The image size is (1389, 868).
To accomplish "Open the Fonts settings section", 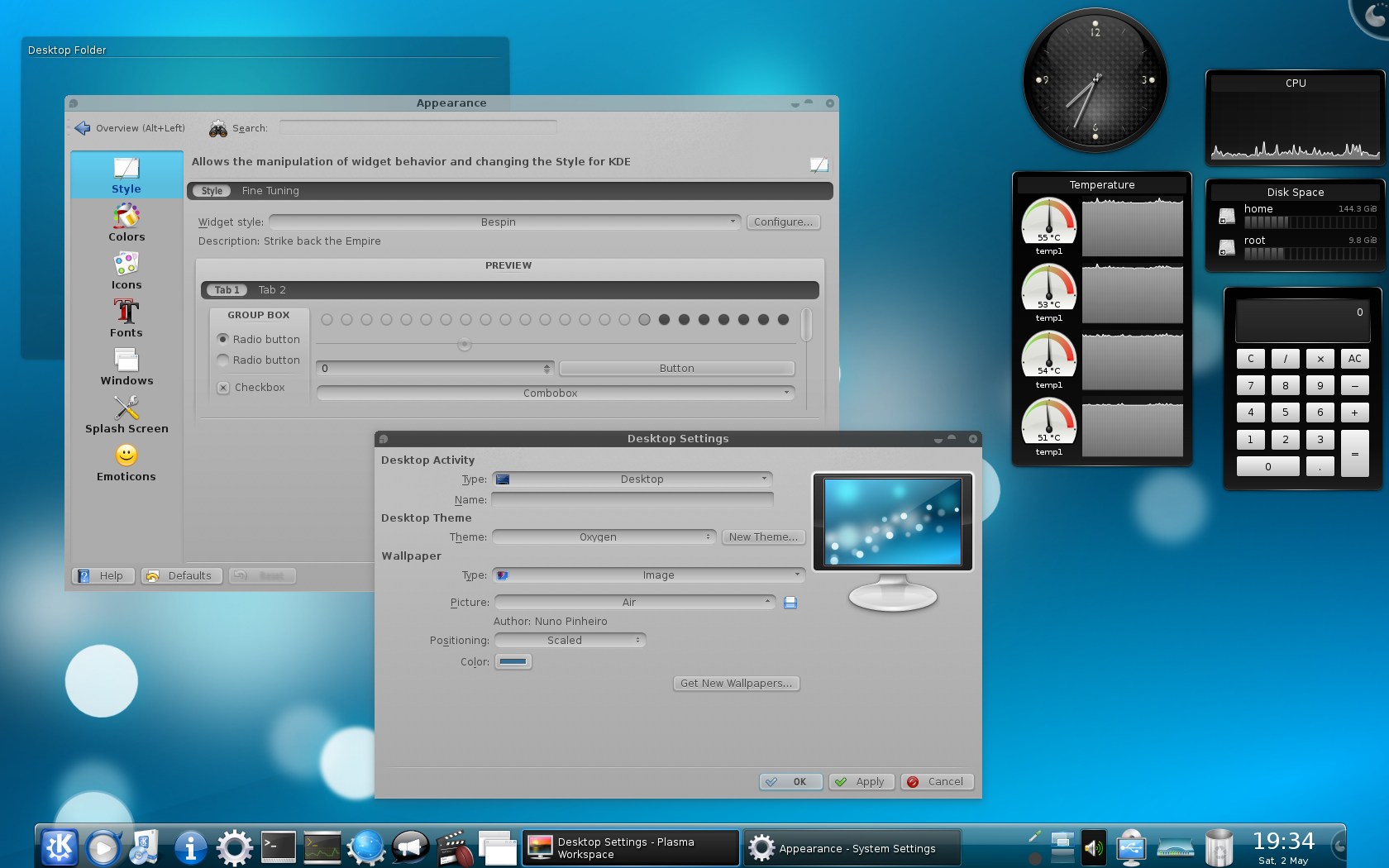I will point(126,319).
